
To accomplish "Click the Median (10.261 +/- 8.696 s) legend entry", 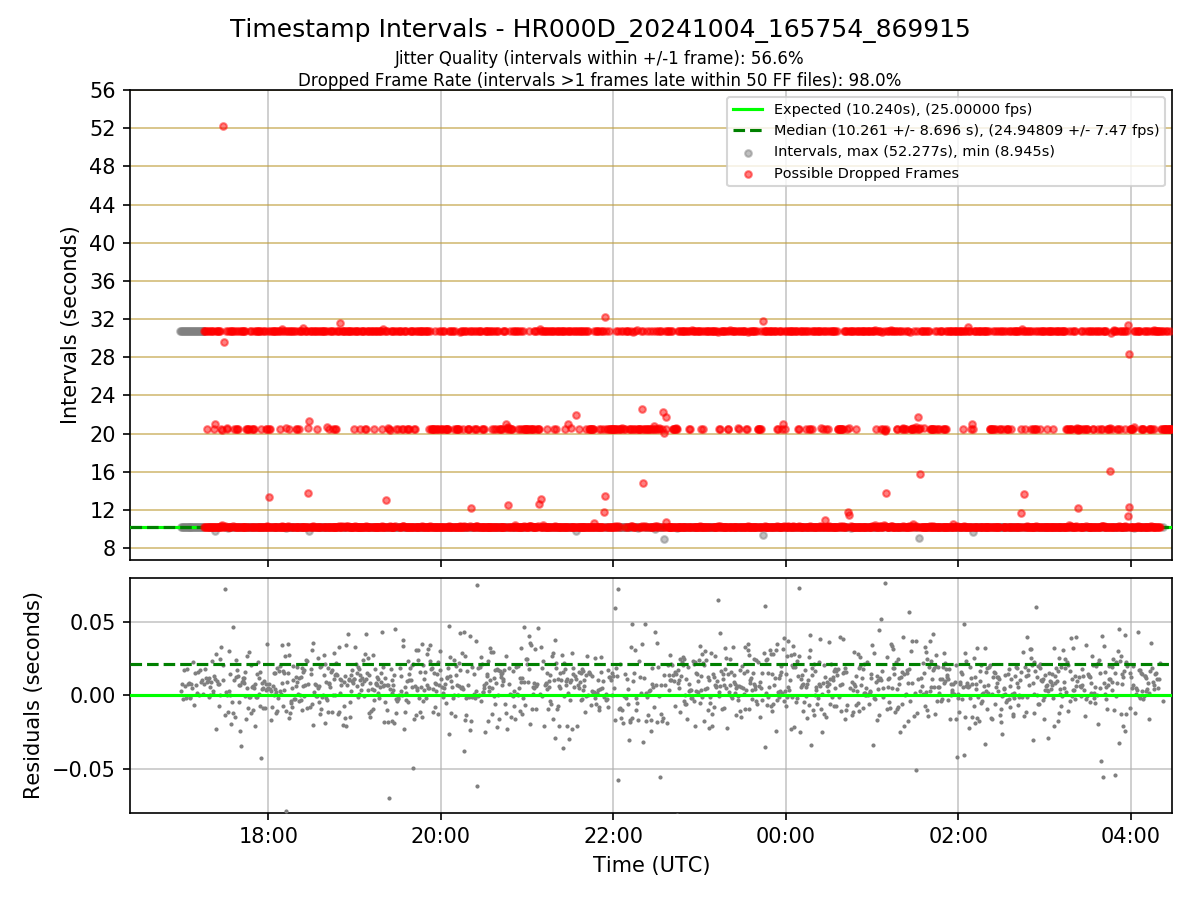I will (966, 130).
